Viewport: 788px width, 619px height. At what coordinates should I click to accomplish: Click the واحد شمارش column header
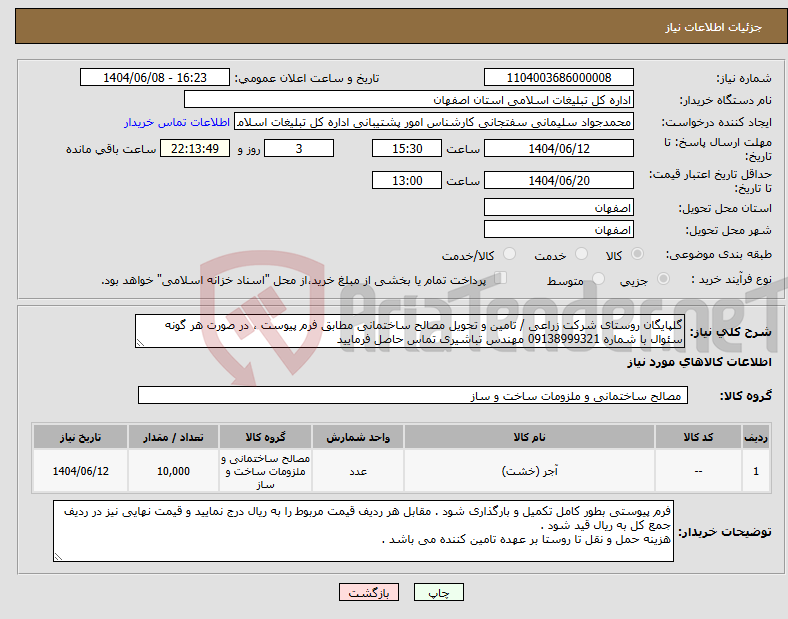tap(358, 437)
